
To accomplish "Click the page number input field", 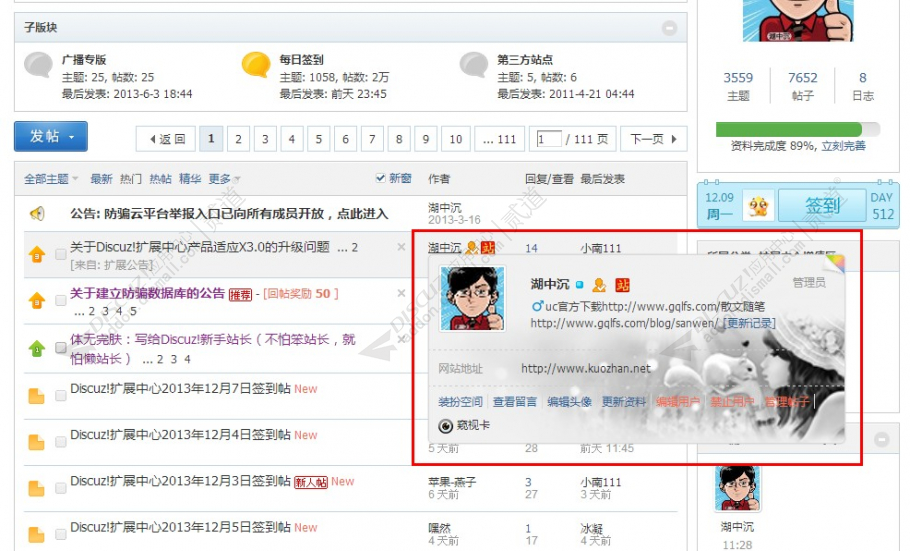I will 549,139.
